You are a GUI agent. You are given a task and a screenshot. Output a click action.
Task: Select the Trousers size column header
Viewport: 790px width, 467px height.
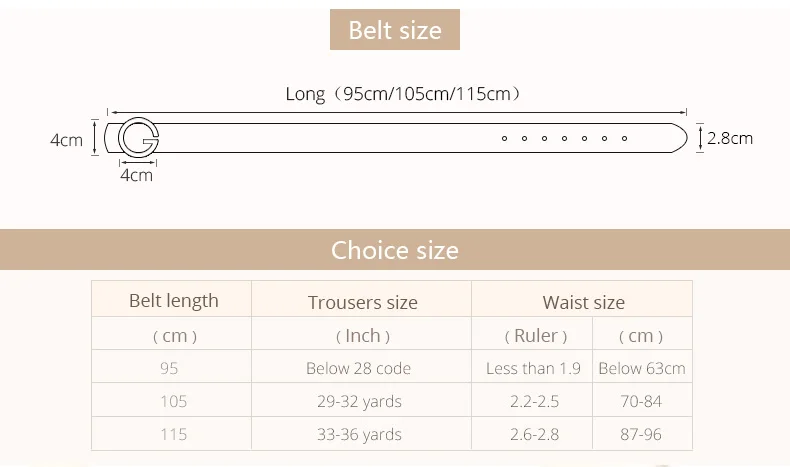click(362, 302)
